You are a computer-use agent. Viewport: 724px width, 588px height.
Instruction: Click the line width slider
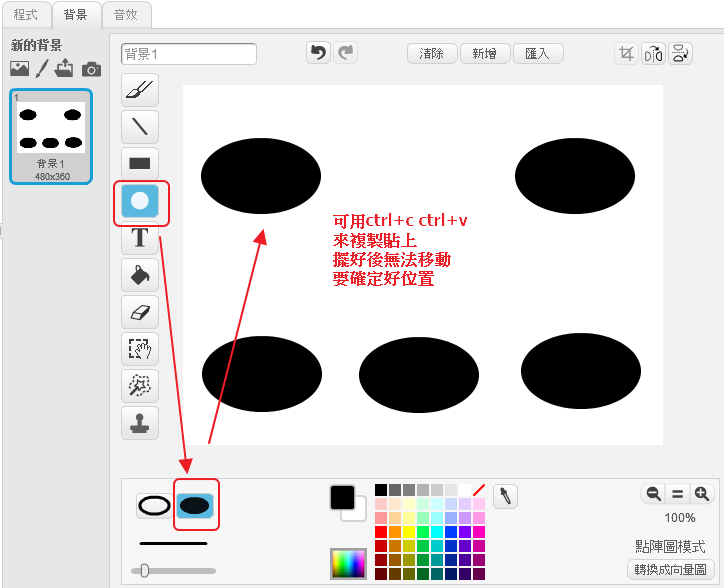173,570
